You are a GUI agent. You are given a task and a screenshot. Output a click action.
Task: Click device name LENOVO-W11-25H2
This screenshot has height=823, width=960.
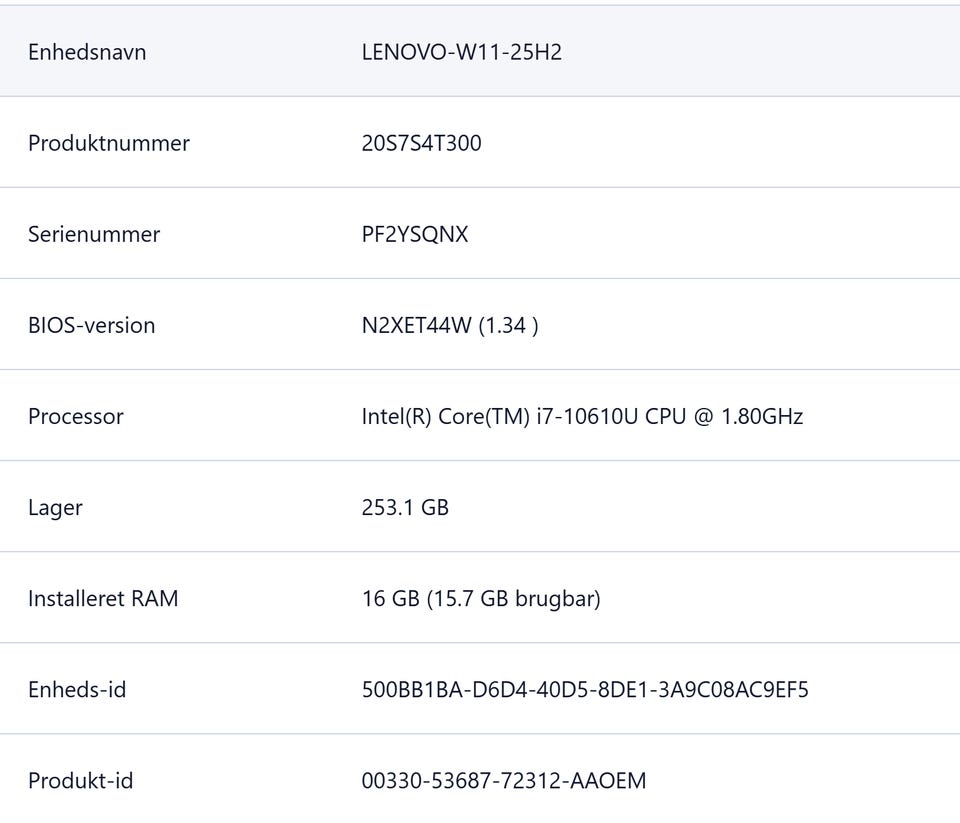click(x=462, y=52)
